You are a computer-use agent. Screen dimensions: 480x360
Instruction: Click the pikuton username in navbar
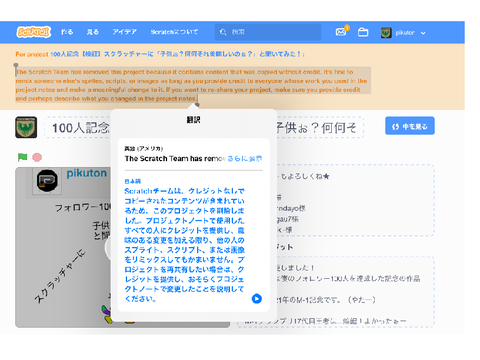[x=405, y=33]
